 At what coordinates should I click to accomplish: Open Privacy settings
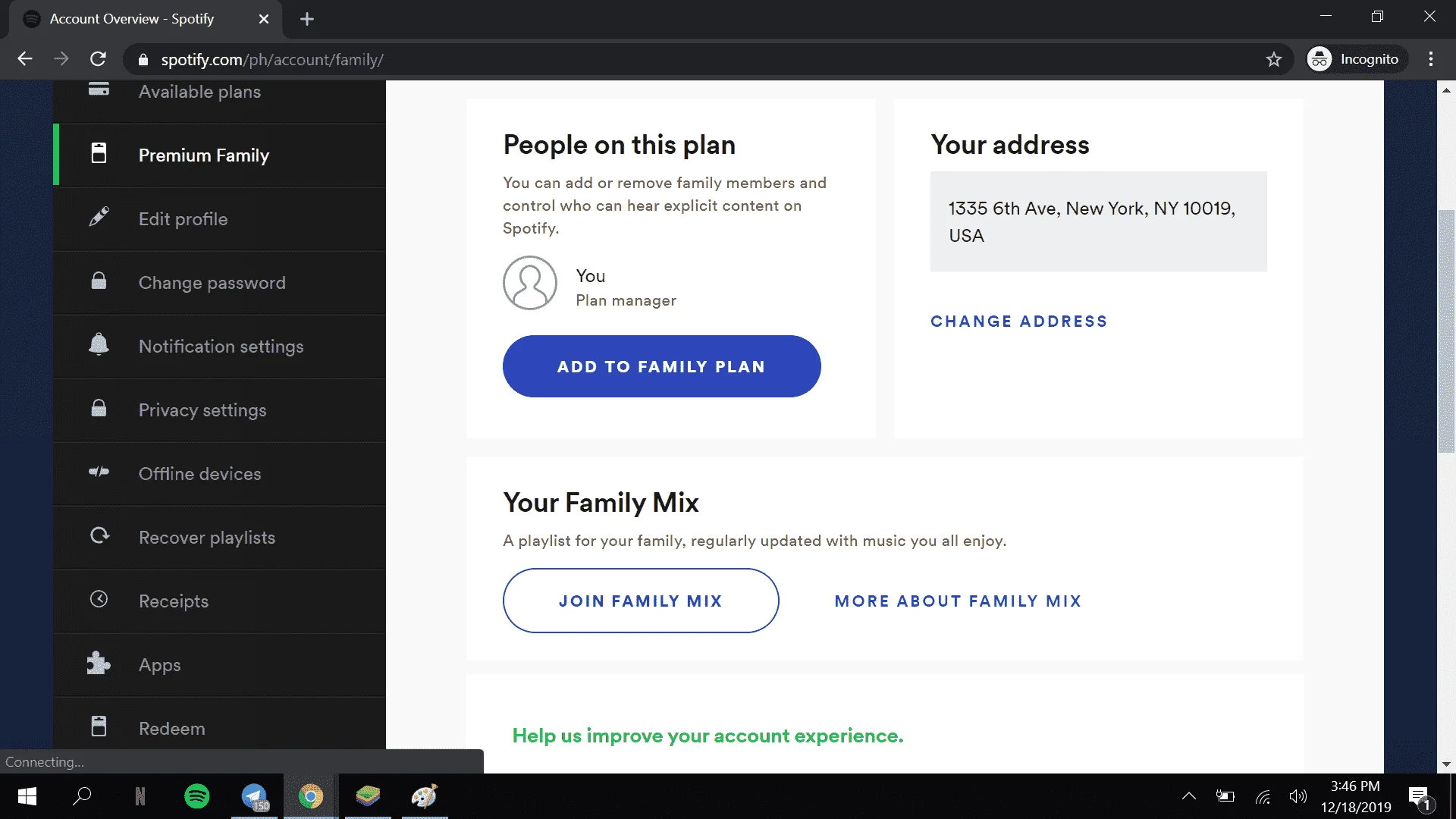pyautogui.click(x=220, y=410)
